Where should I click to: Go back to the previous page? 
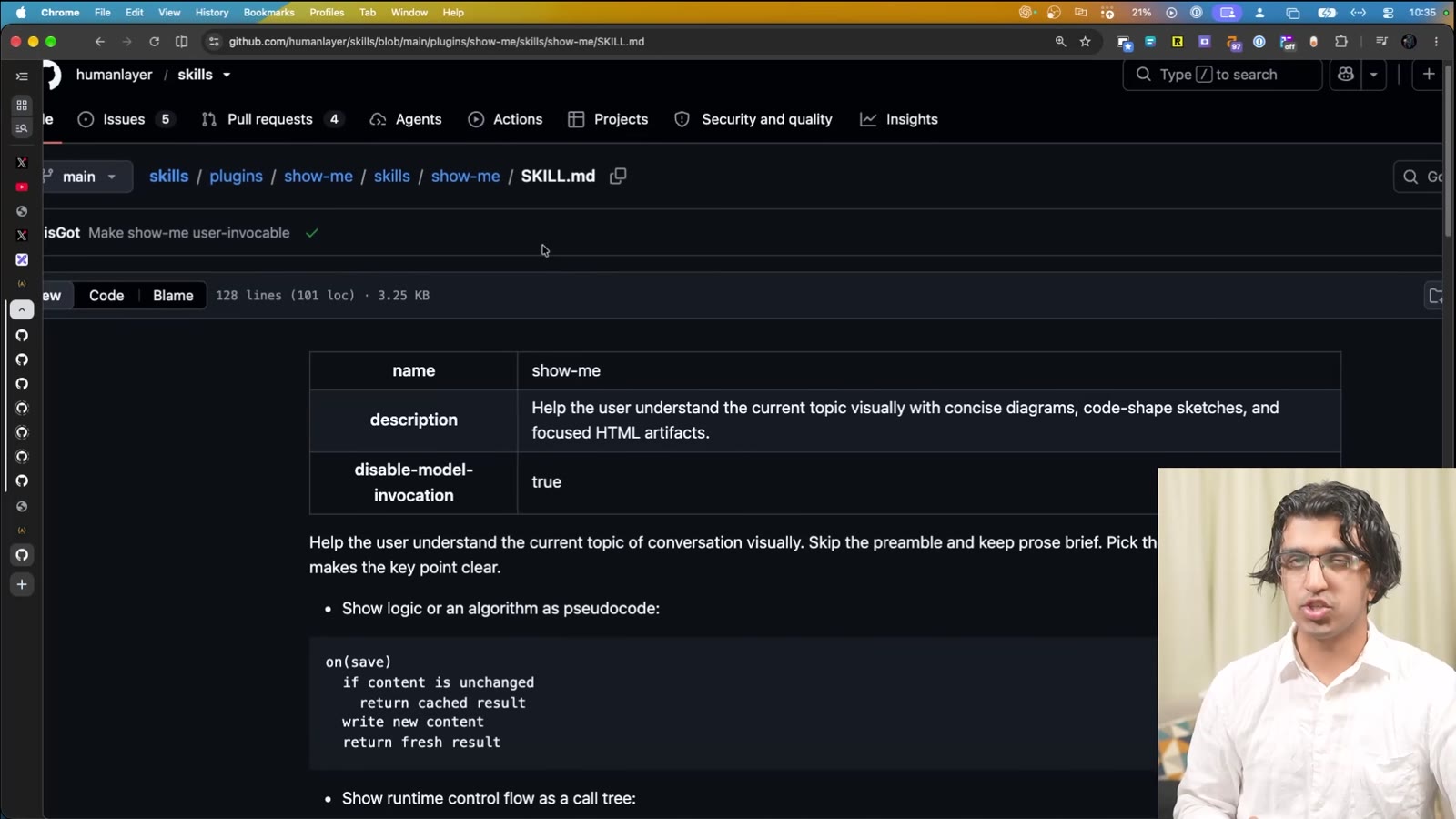coord(100,42)
